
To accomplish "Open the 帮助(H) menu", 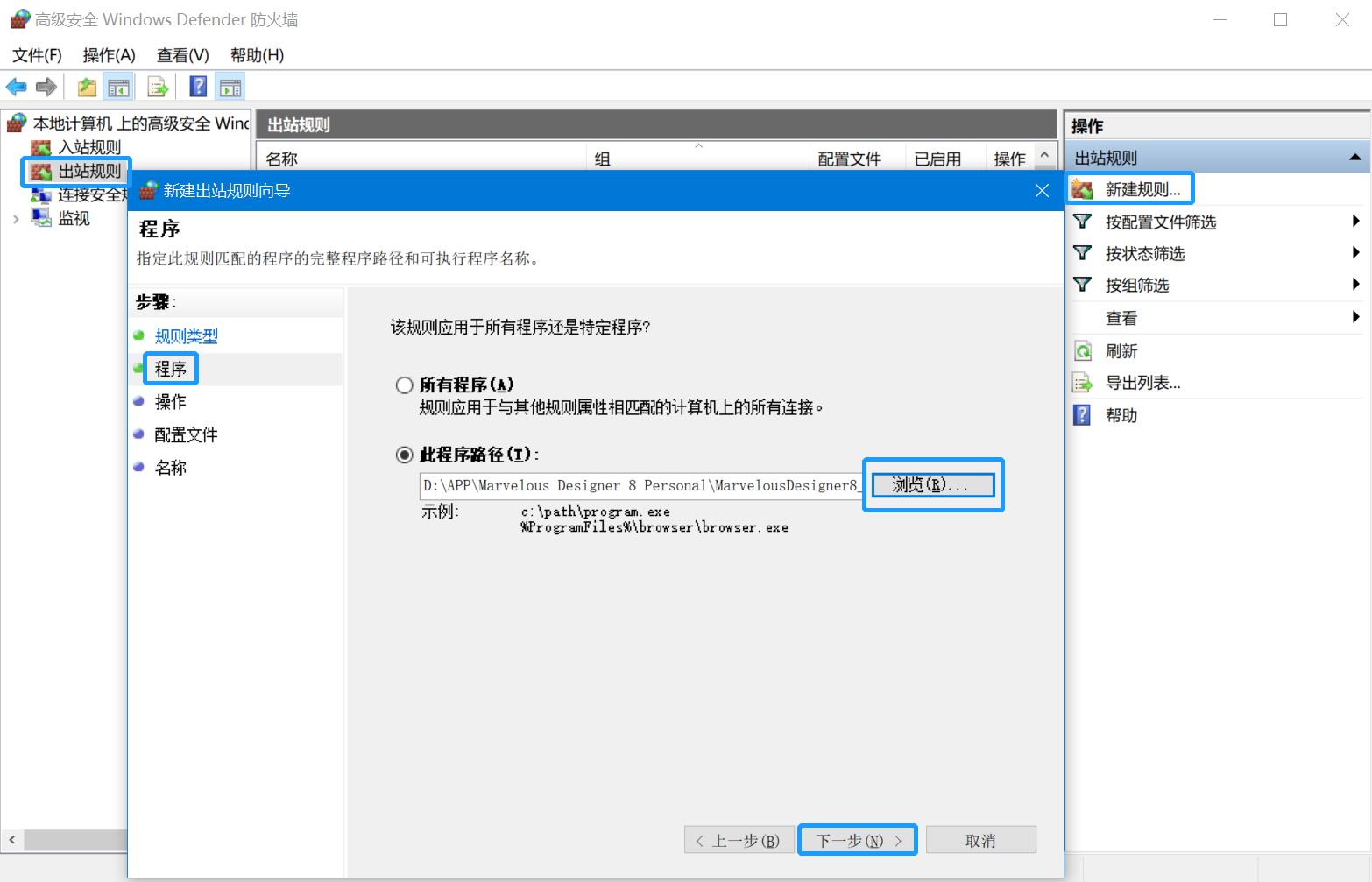I will pos(257,55).
